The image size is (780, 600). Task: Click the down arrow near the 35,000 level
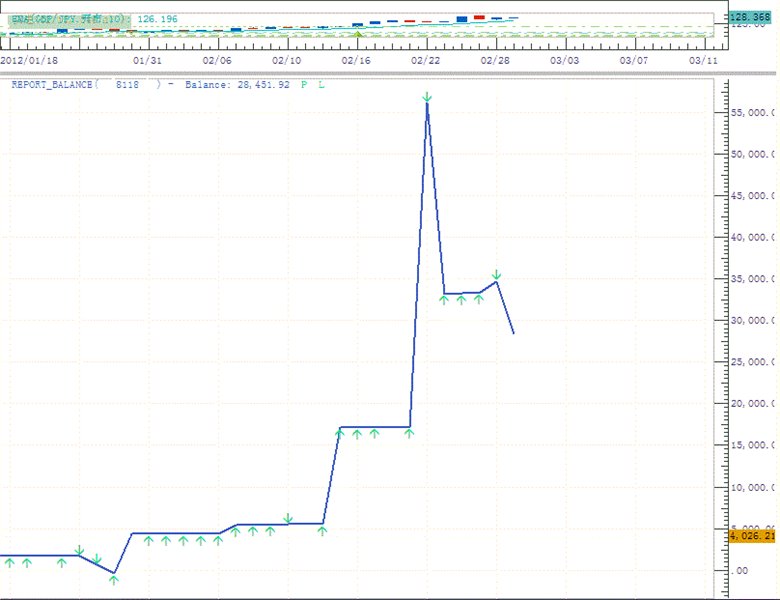pyautogui.click(x=496, y=275)
